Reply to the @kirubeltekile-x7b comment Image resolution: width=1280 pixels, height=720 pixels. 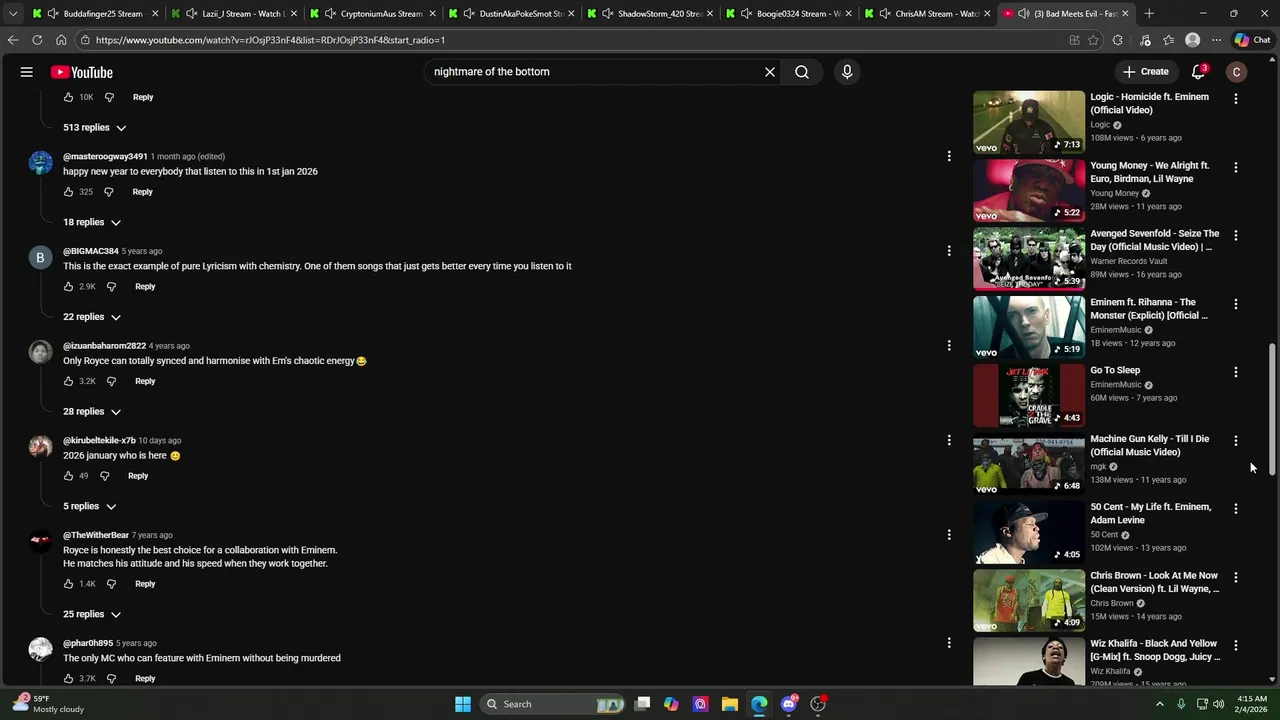point(138,476)
